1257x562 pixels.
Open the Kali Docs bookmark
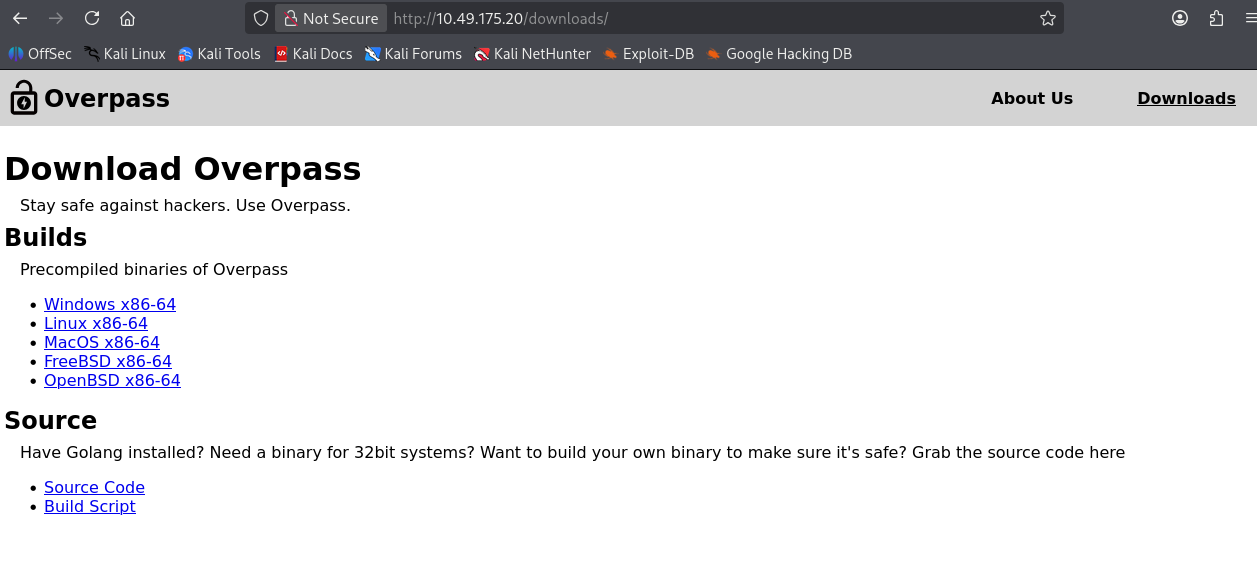(x=313, y=54)
